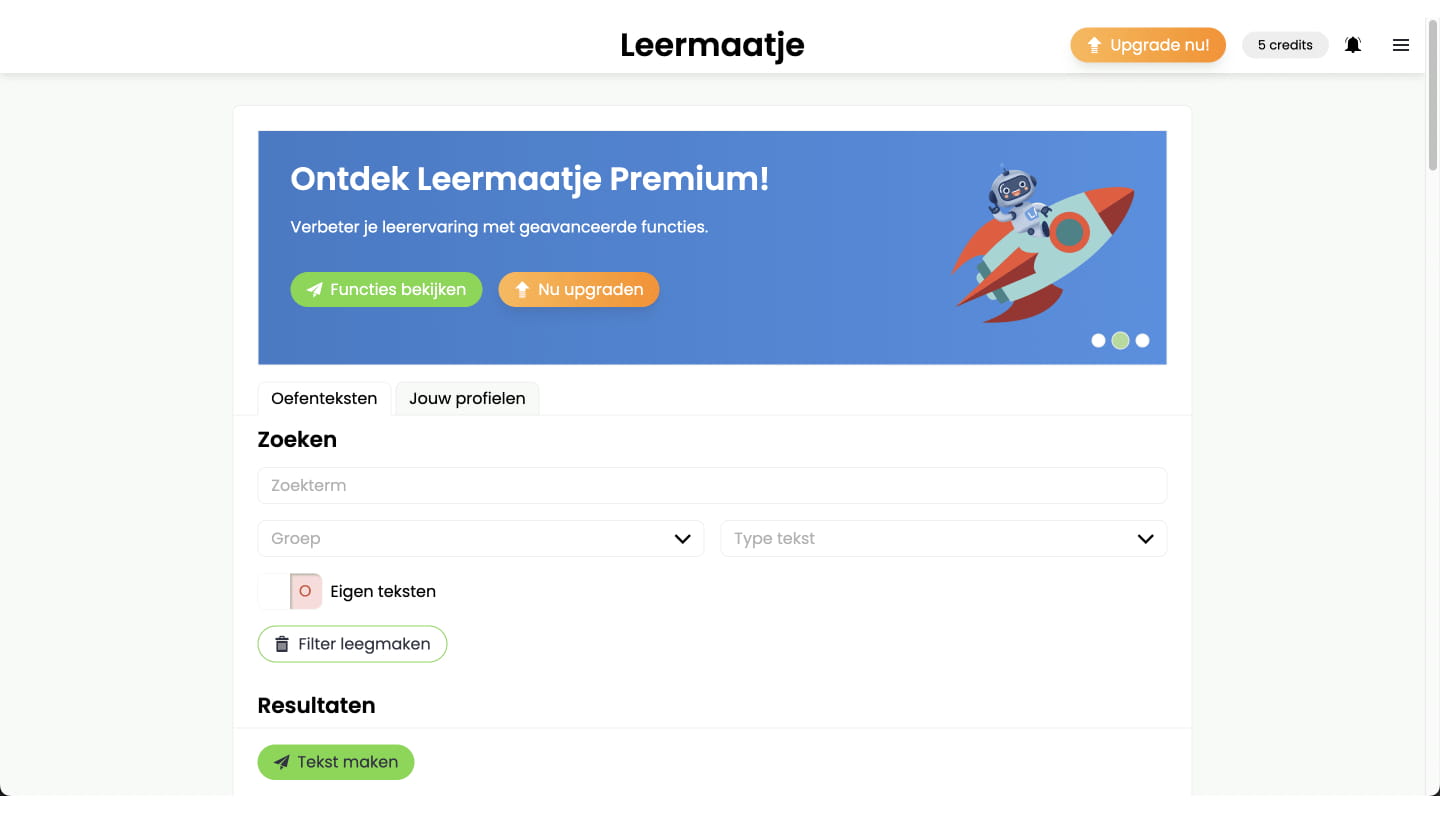Viewport: 1440px width, 813px height.
Task: Click the 5 credits badge
Action: [1285, 45]
